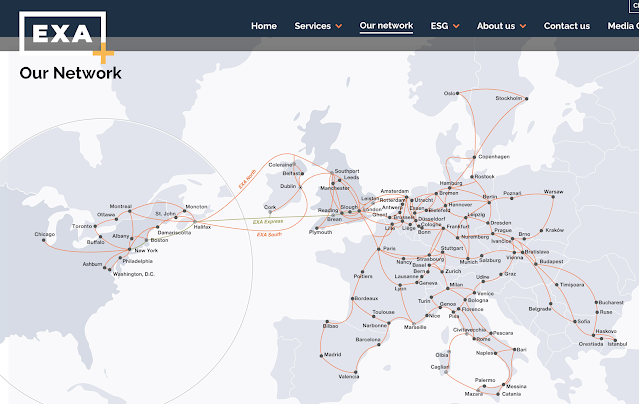Click the Bordeaux network node
This screenshot has width=639, height=404.
[x=353, y=298]
